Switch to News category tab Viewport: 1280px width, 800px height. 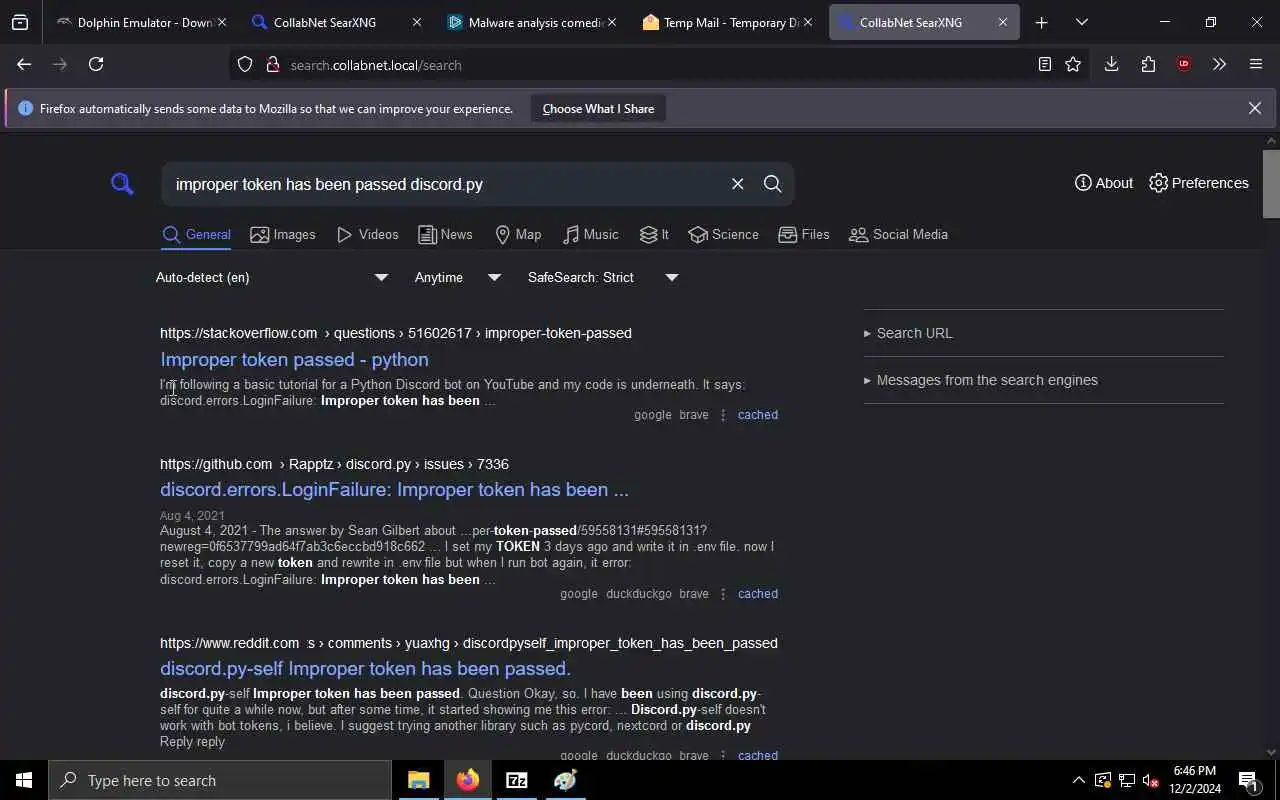pyautogui.click(x=445, y=235)
